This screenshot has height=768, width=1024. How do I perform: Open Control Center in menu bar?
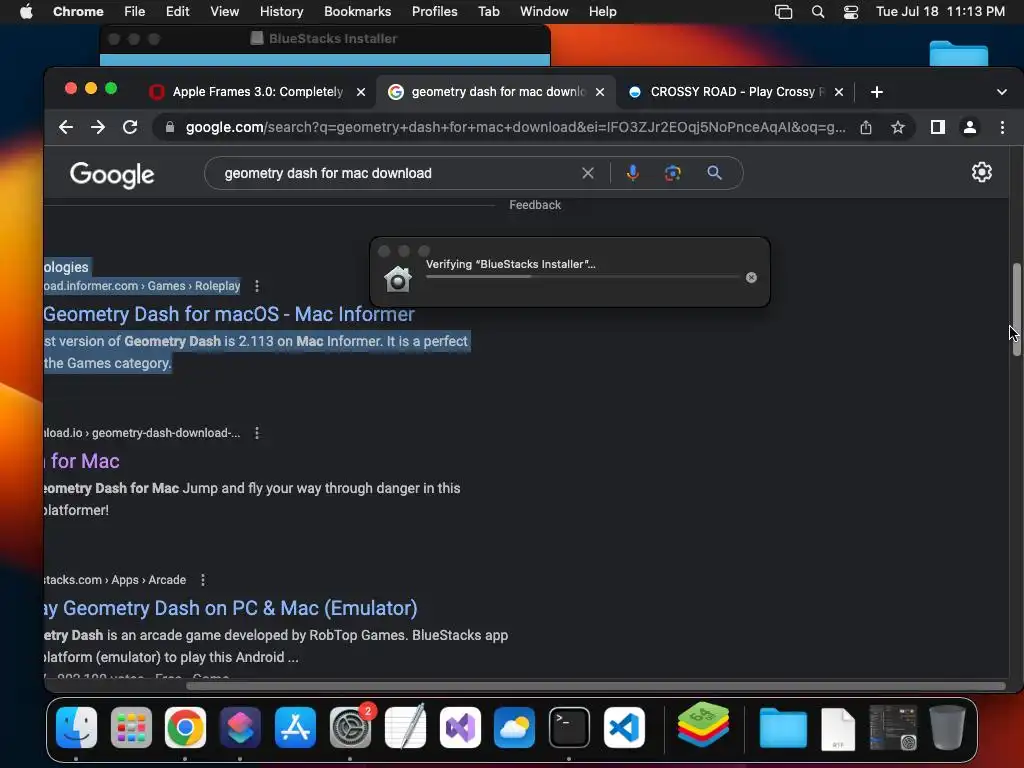pos(851,12)
